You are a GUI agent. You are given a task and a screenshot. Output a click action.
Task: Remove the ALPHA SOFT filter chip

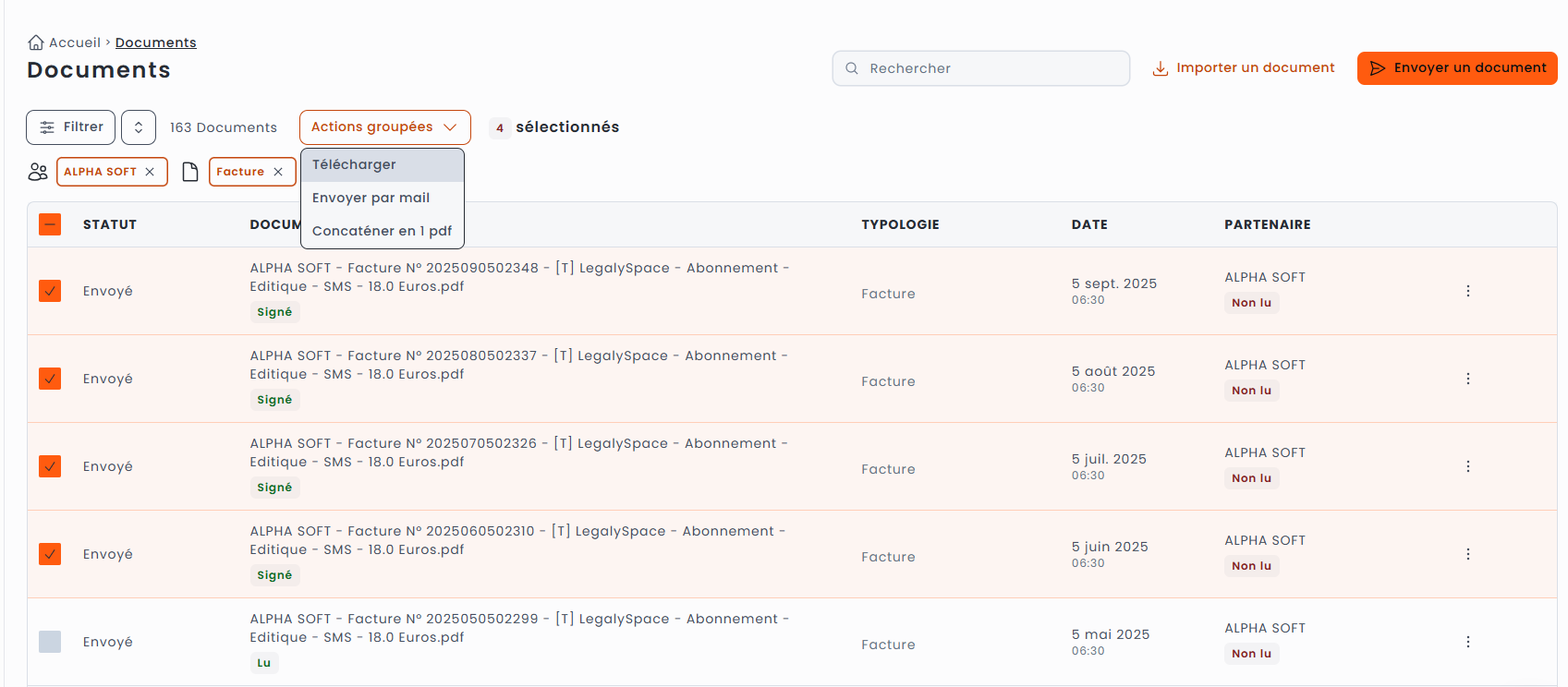point(150,172)
